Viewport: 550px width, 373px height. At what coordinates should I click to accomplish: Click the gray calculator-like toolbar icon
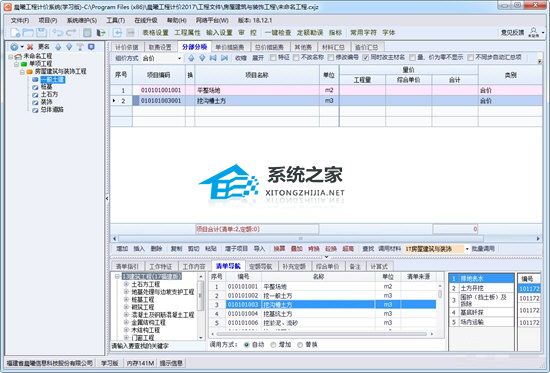click(x=87, y=33)
